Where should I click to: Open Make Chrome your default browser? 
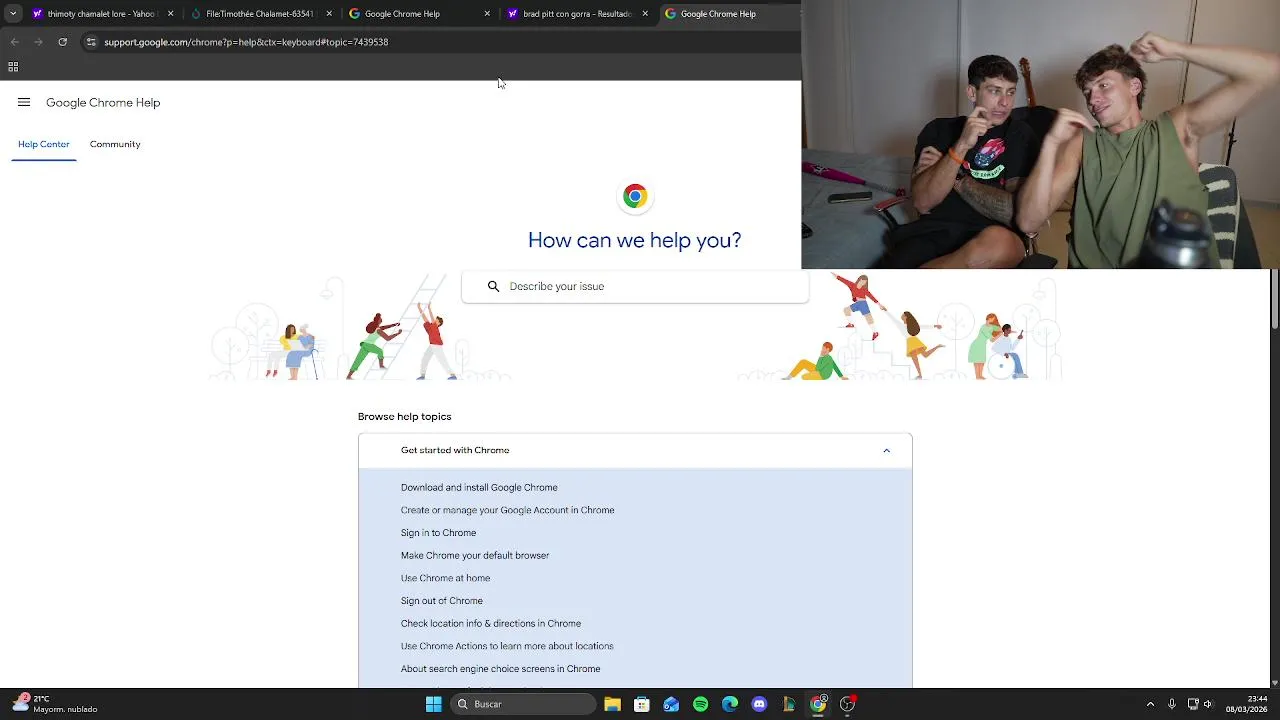tap(475, 555)
